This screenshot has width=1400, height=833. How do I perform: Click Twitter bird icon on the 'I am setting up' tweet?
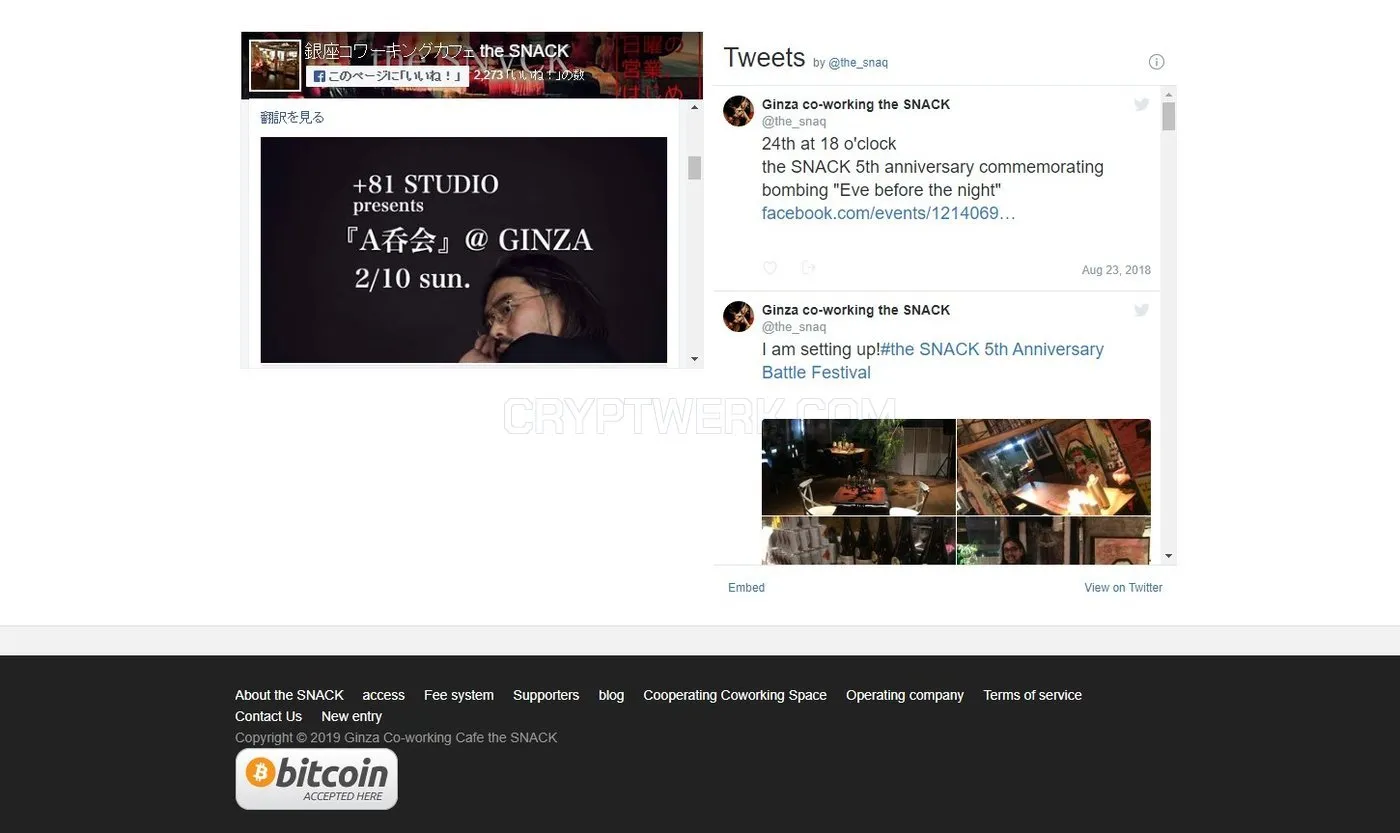(x=1141, y=310)
